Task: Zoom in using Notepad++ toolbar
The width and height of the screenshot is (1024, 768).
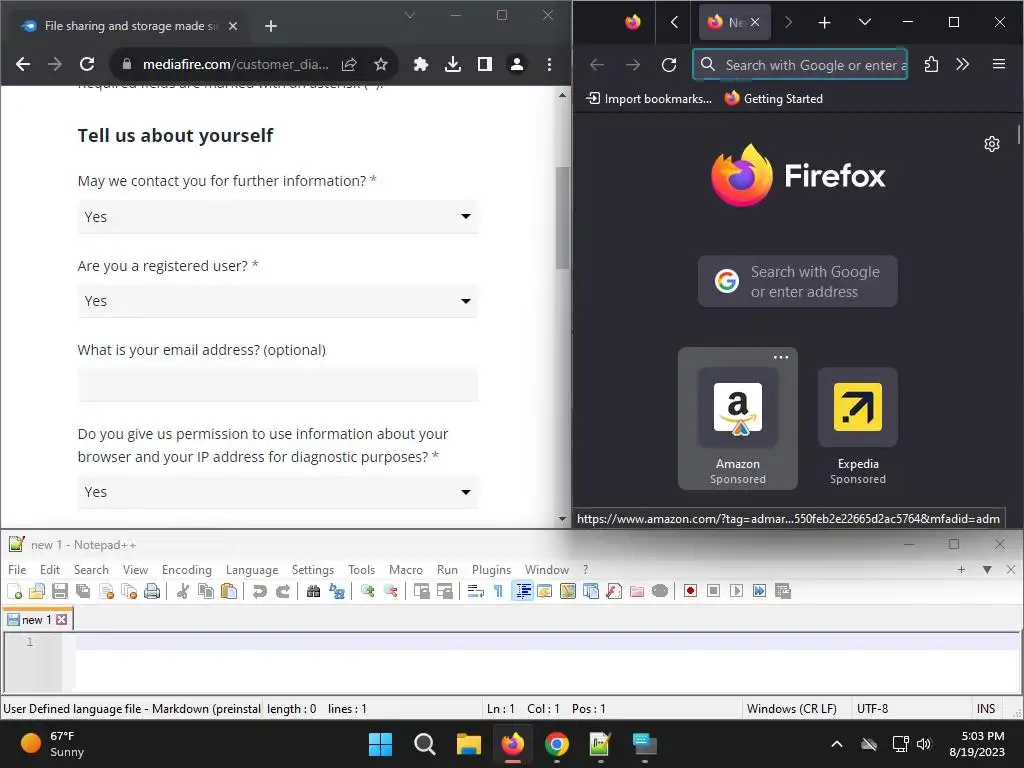Action: [368, 591]
